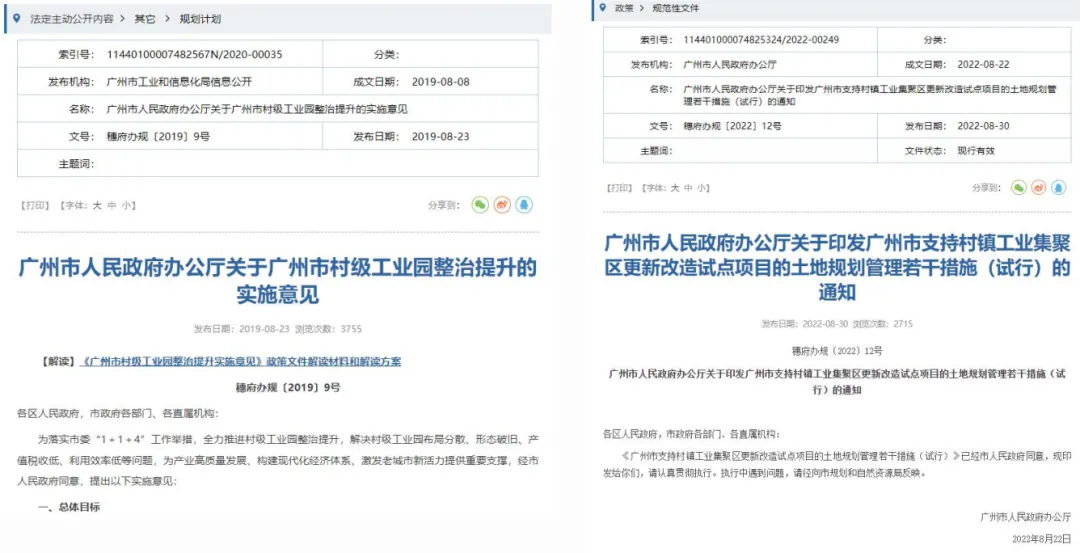Viewport: 1080px width, 553px height.
Task: Click file status 现行有效
Action: point(976,150)
